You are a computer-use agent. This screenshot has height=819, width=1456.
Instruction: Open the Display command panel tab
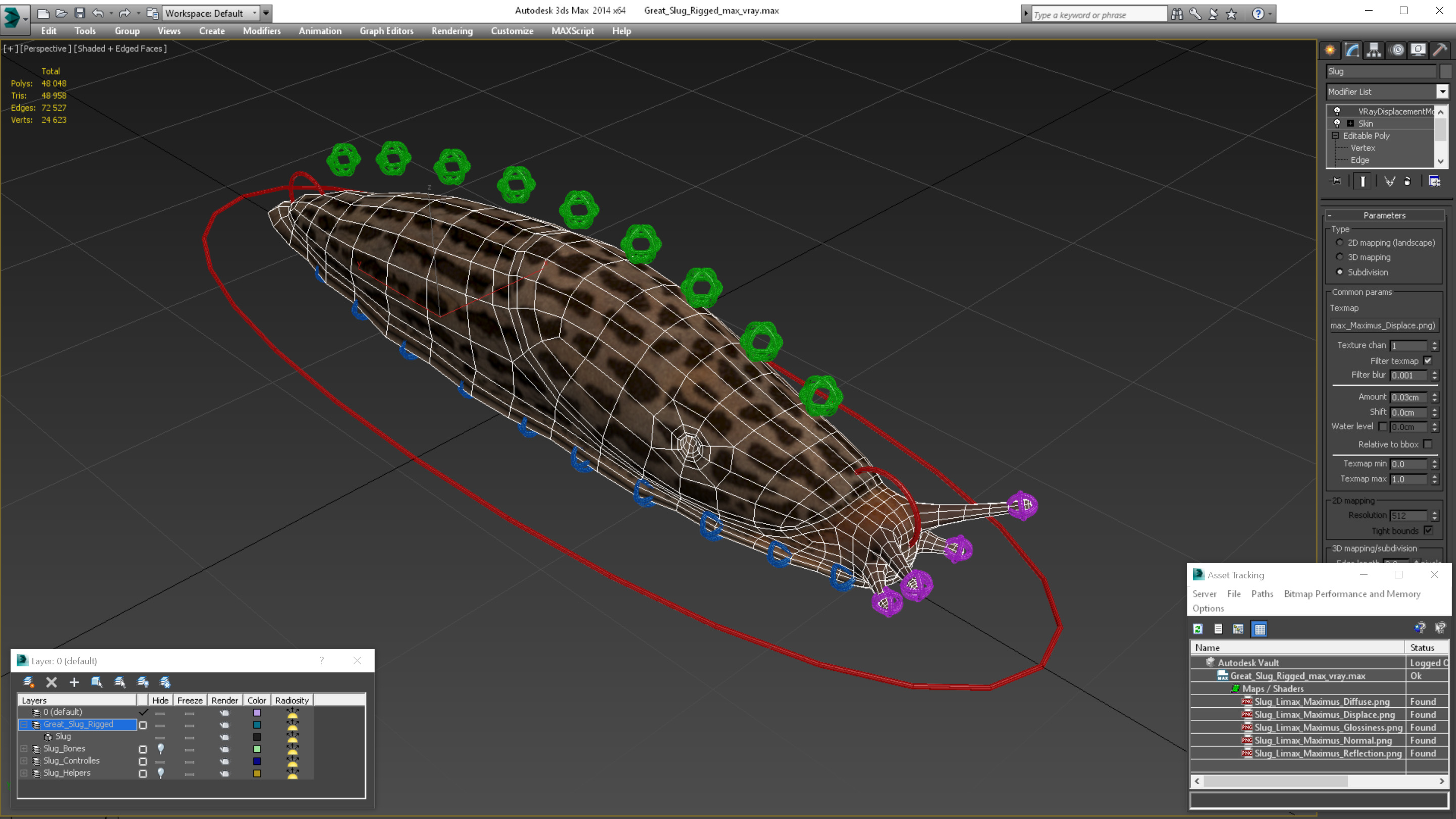[x=1418, y=50]
